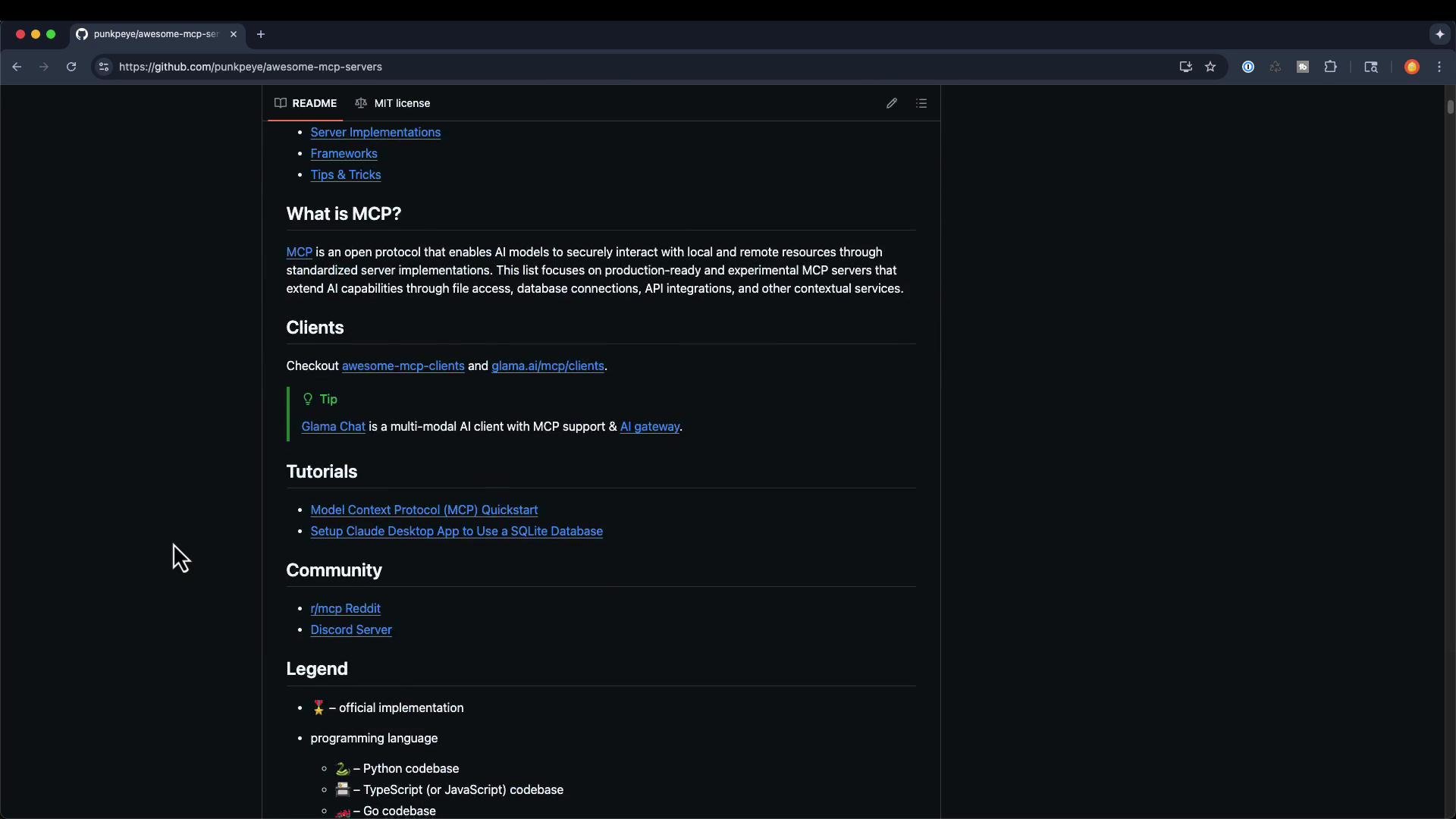Open the Chrome three-dot menu
Viewport: 1456px width, 819px height.
[1439, 67]
